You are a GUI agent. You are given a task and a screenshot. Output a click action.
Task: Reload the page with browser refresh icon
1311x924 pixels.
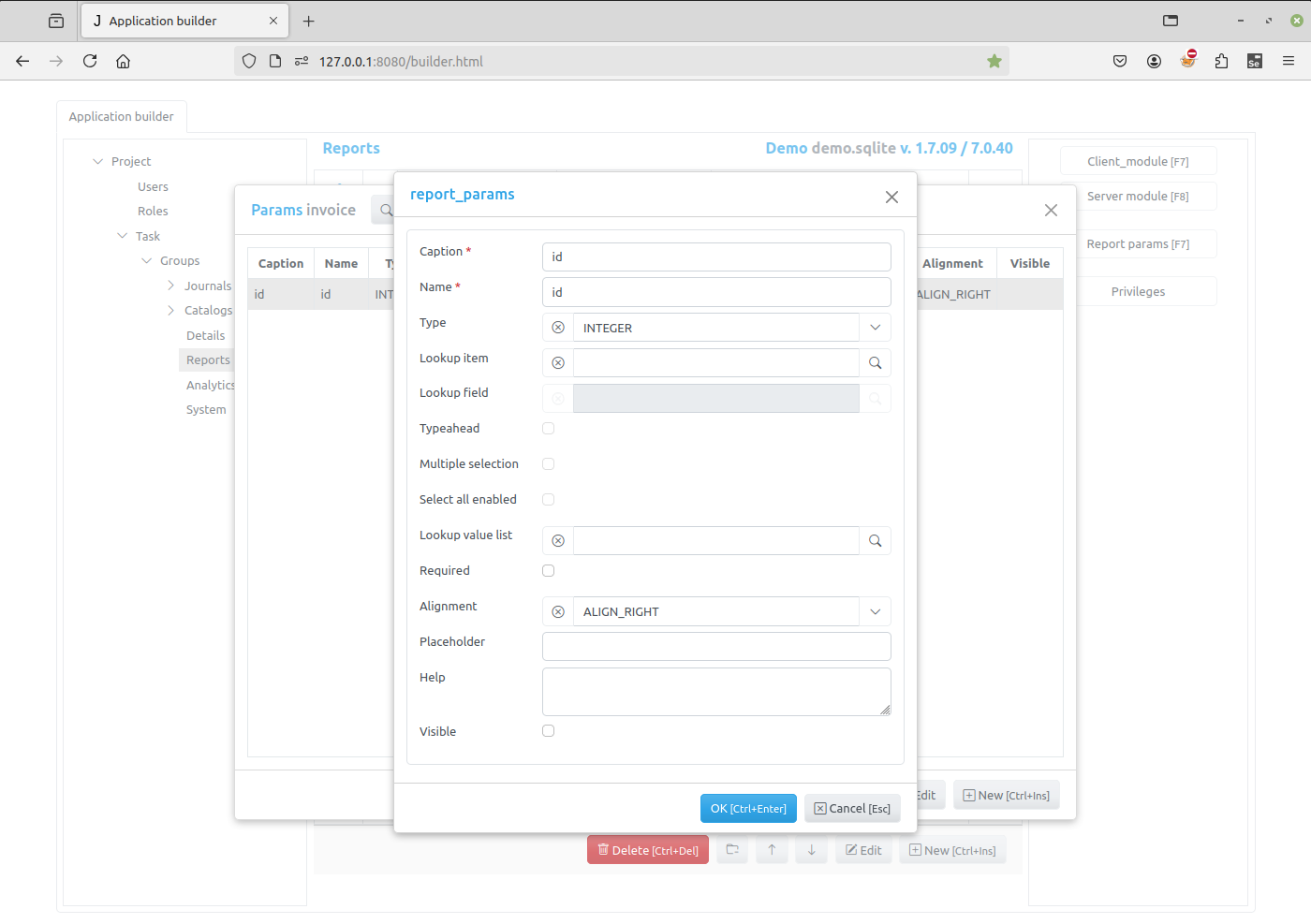(x=90, y=62)
